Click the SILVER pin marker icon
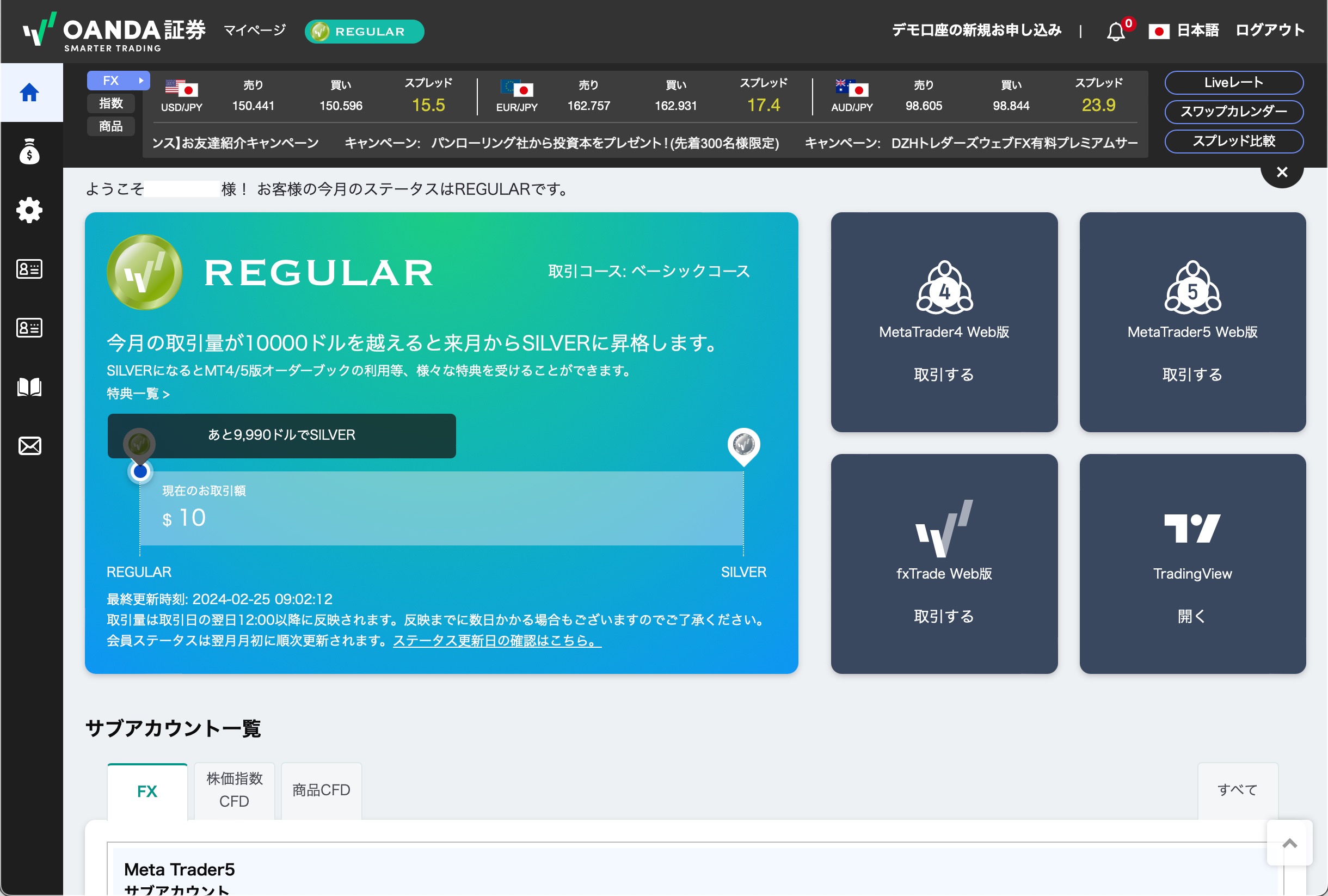 [743, 446]
